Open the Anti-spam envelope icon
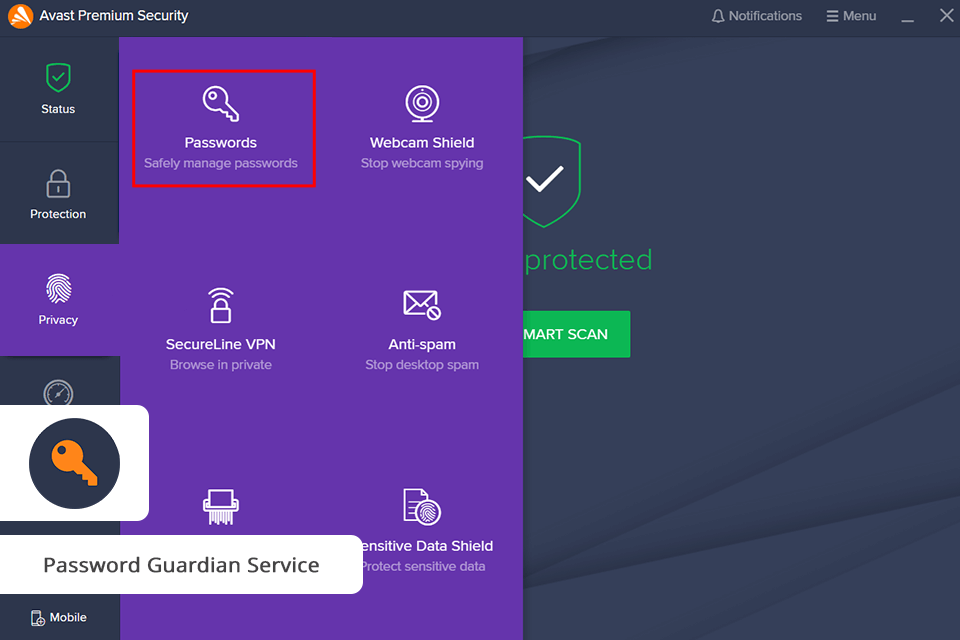960x640 pixels. click(422, 305)
